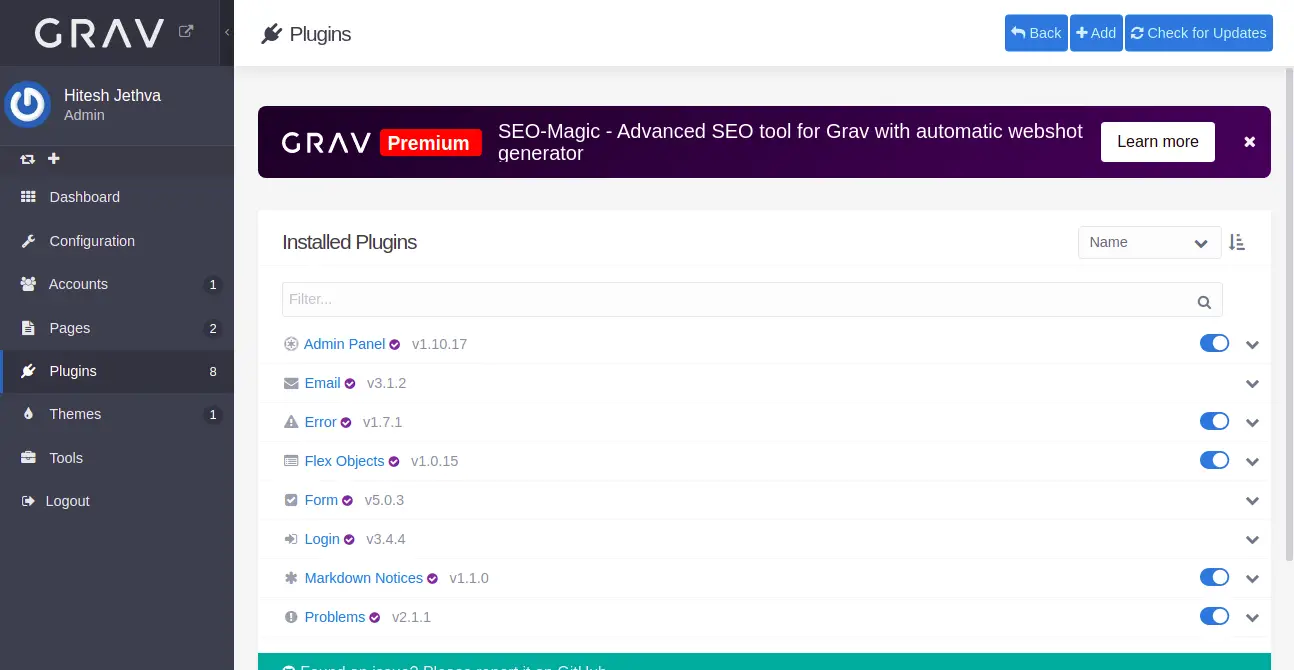Expand the Email plugin details chevron
The image size is (1294, 670).
coord(1252,384)
